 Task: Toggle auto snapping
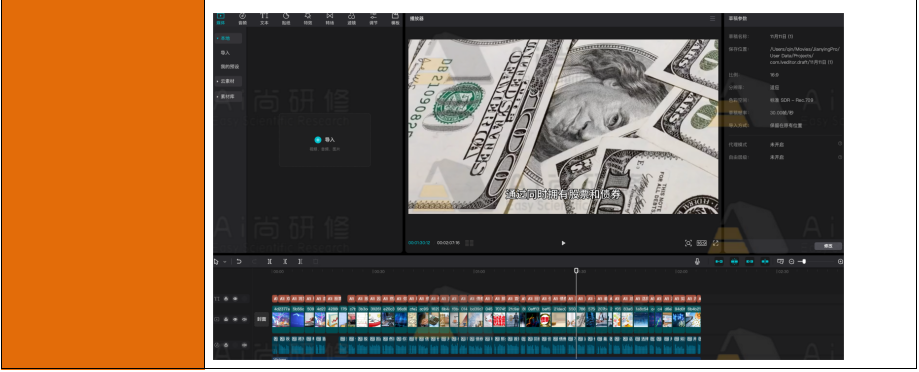(734, 262)
